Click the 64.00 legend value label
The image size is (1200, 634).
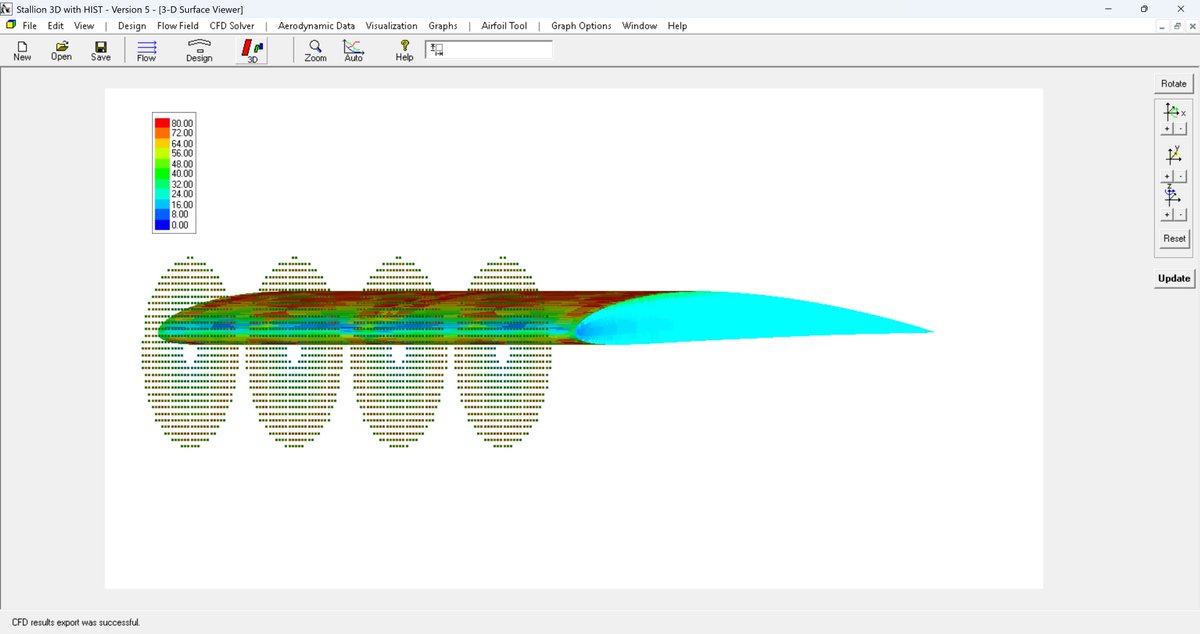[x=182, y=143]
